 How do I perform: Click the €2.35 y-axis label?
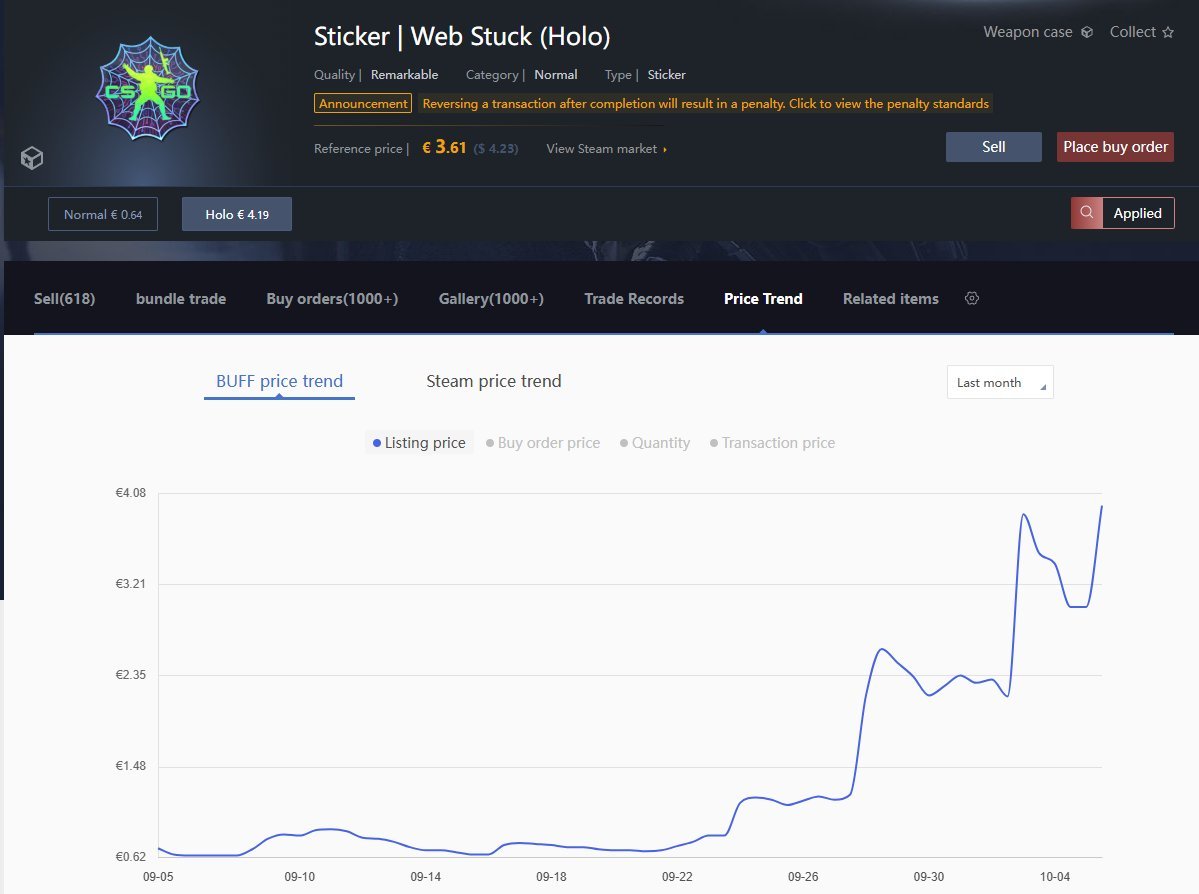pyautogui.click(x=130, y=675)
